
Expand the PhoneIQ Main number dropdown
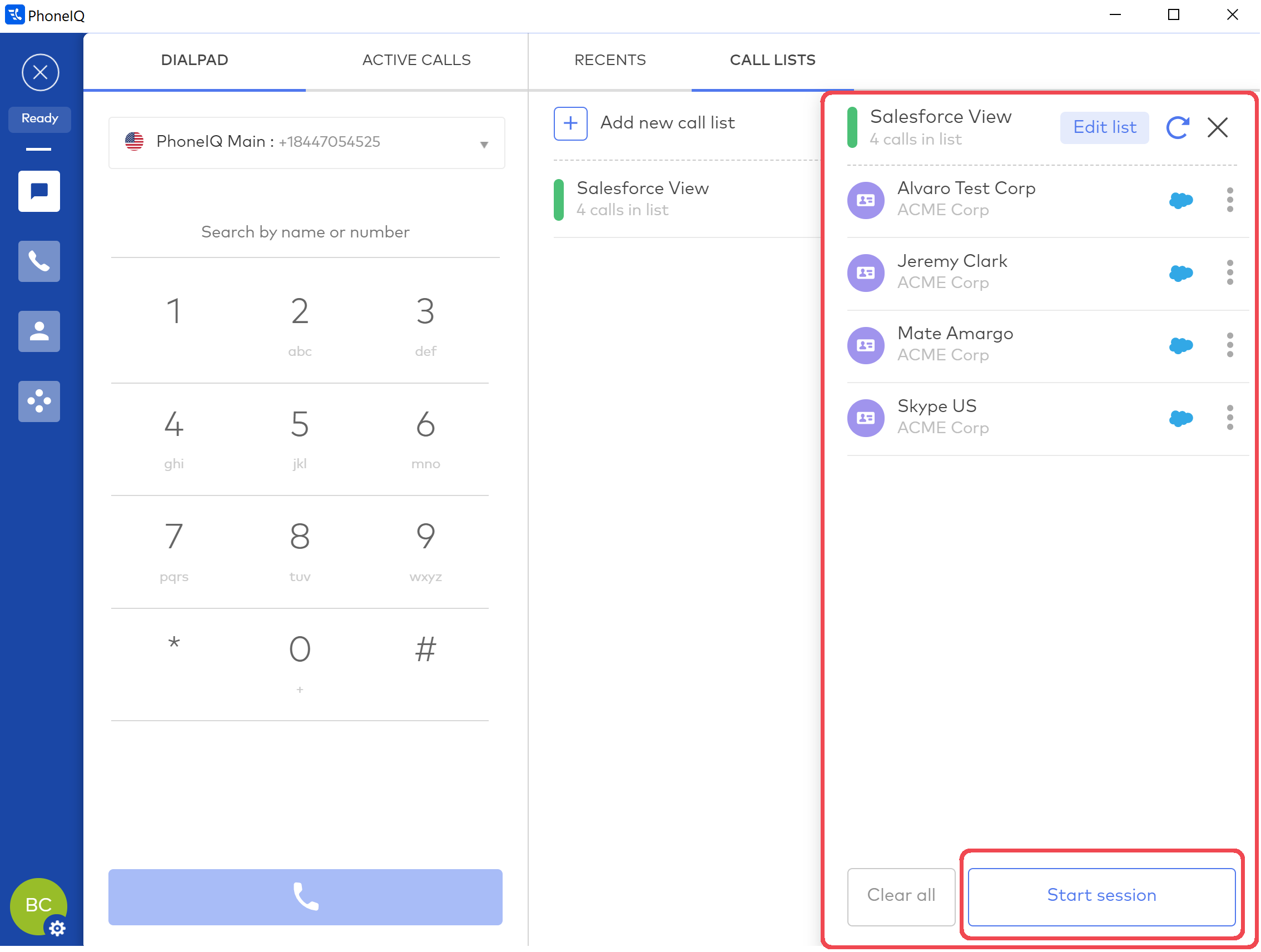click(484, 144)
